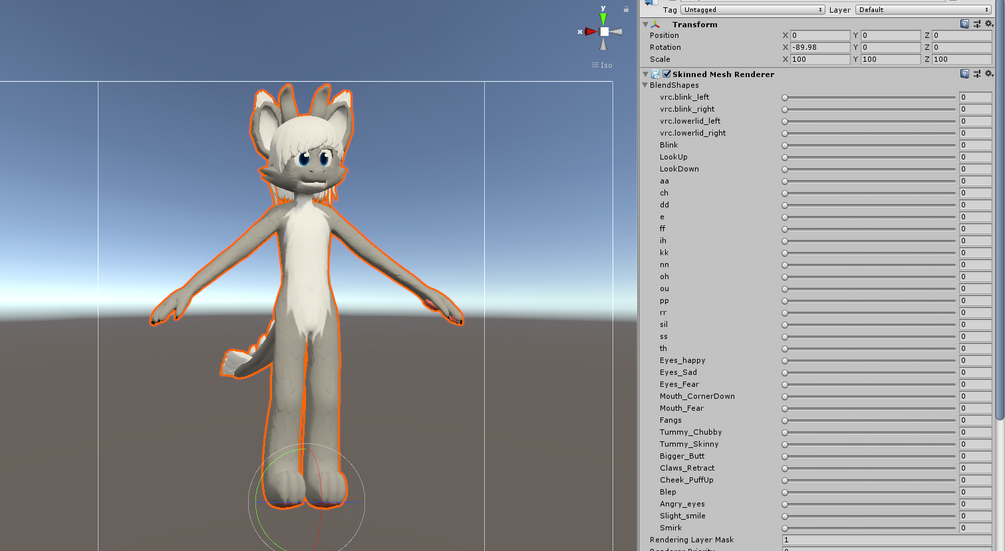Toggle the scene gizmo lock icon
The image size is (1005, 551).
pyautogui.click(x=626, y=9)
